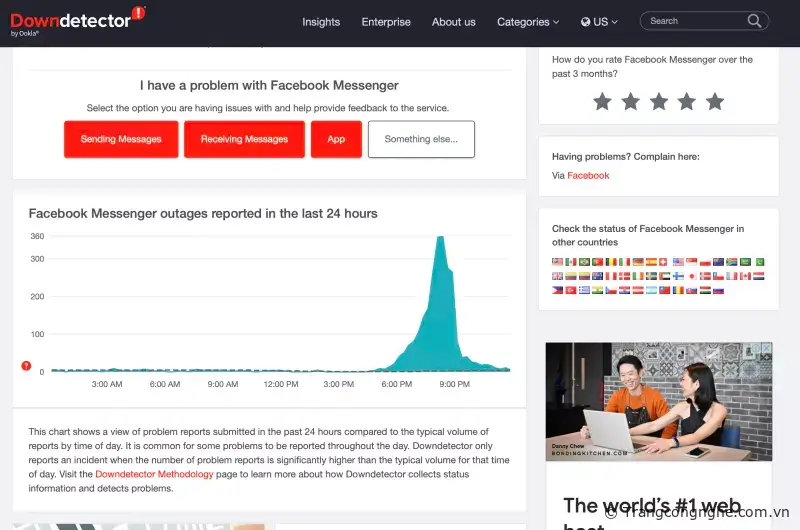Click into the Search field
Viewport: 800px width, 530px height.
tap(690, 21)
